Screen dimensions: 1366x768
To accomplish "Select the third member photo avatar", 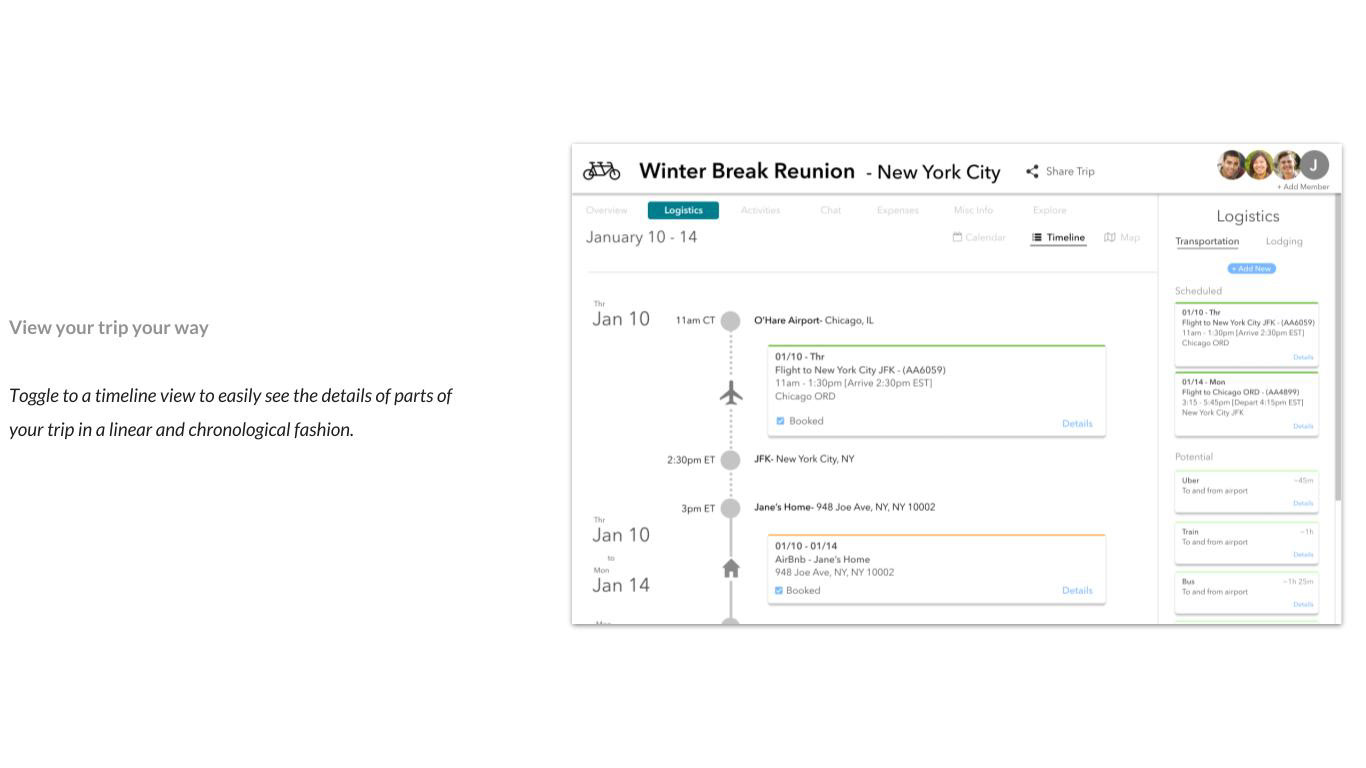I will pyautogui.click(x=1287, y=165).
